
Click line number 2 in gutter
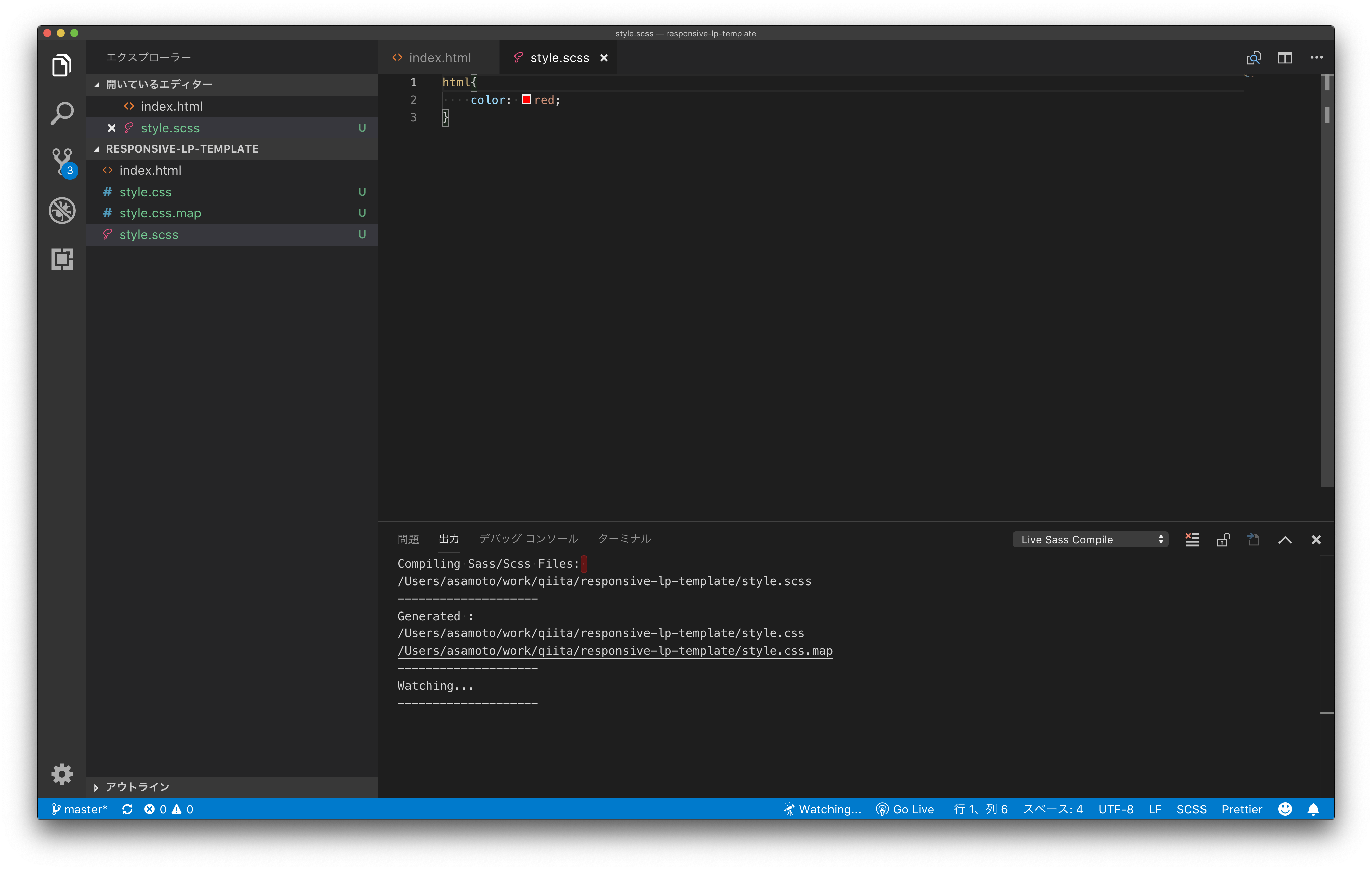click(x=414, y=100)
